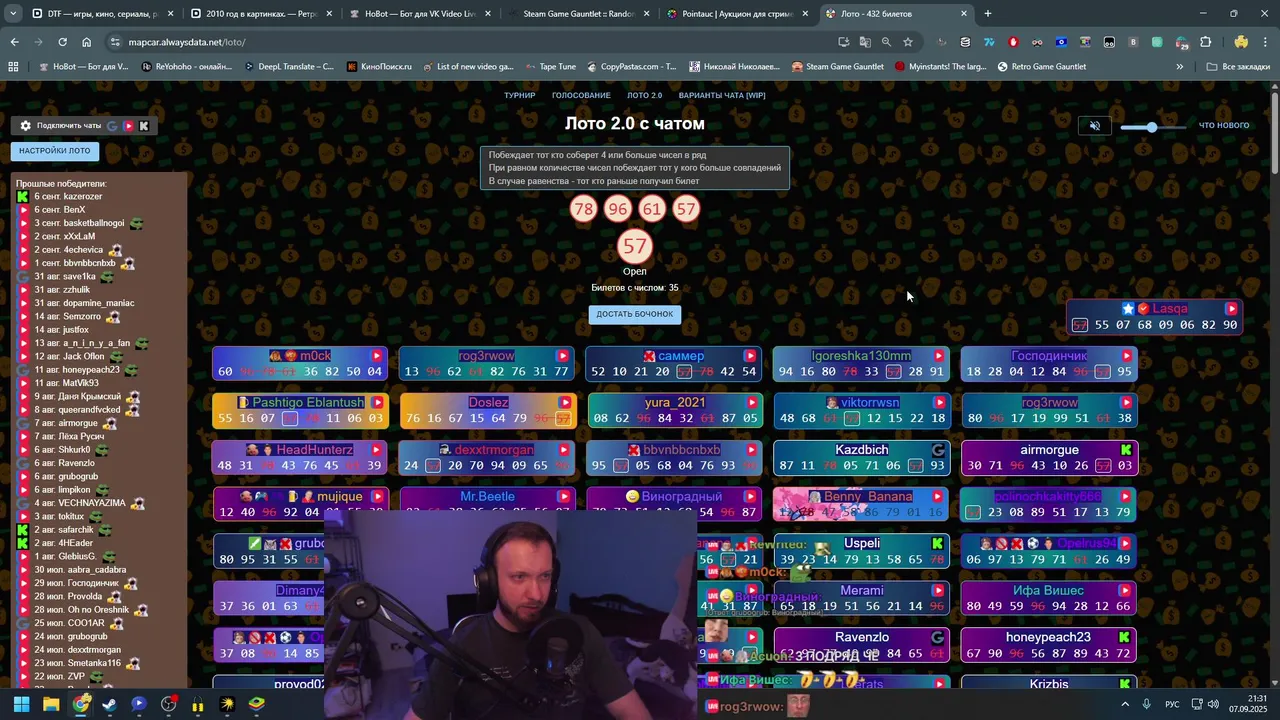Open the ЛОТО 2.0 menu item
Viewport: 1280px width, 720px height.
click(x=645, y=95)
